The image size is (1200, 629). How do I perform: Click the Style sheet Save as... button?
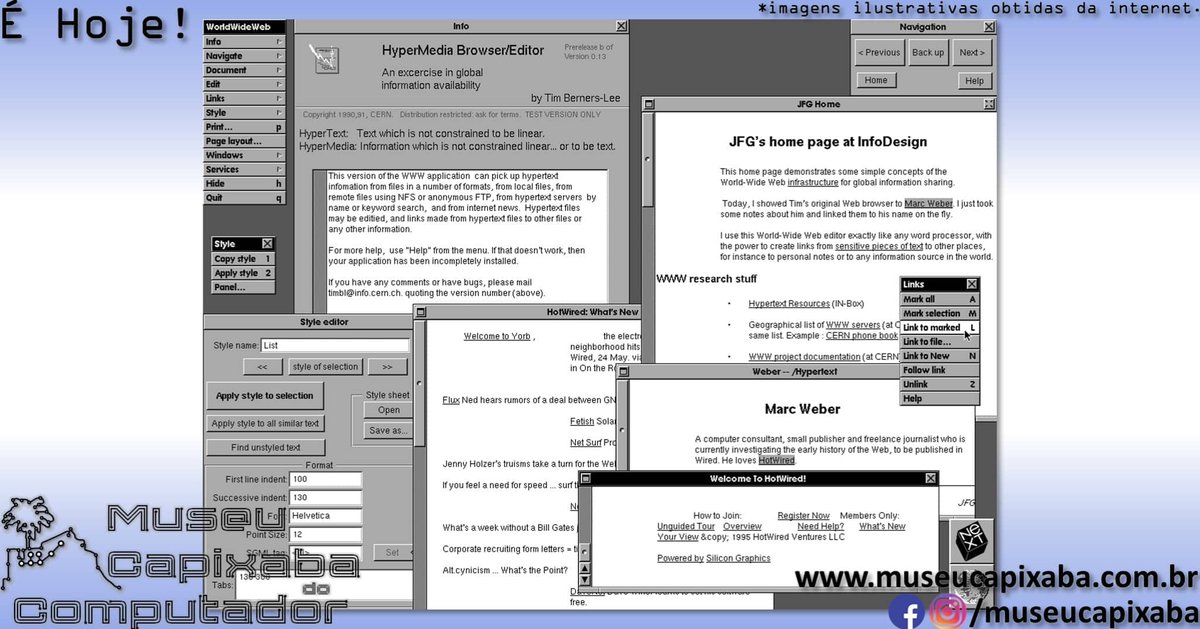pos(389,431)
